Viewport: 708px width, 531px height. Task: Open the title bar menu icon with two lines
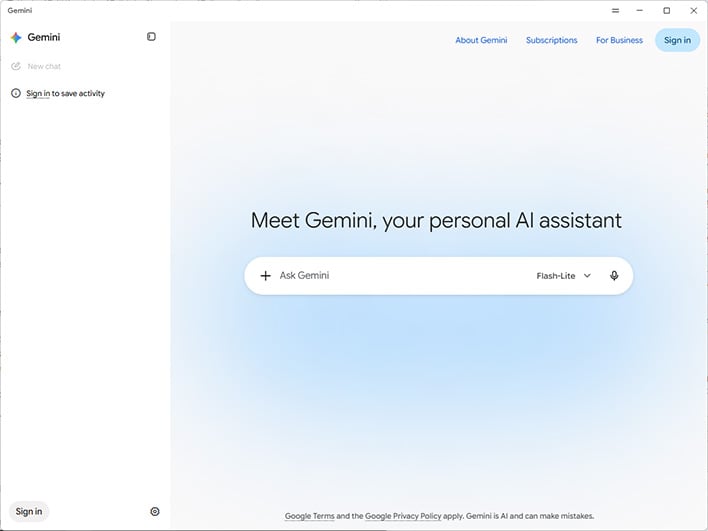coord(615,10)
